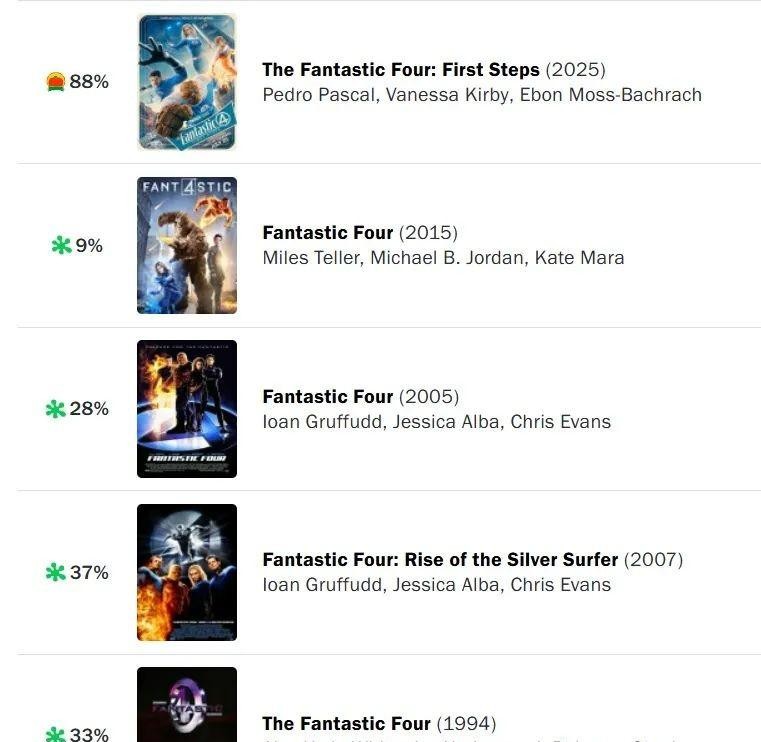Open The Fantastic Four (1994) title
Viewport: 761px width, 742px height.
(380, 724)
